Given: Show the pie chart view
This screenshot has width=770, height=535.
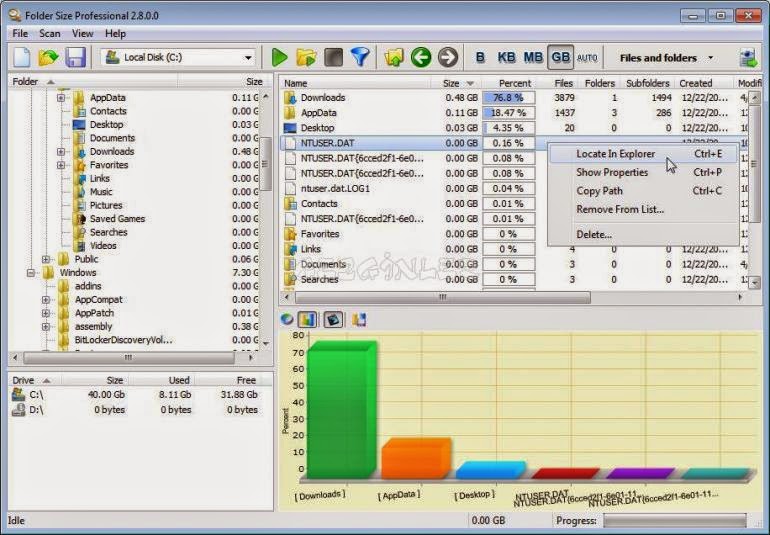Looking at the screenshot, I should [x=287, y=320].
